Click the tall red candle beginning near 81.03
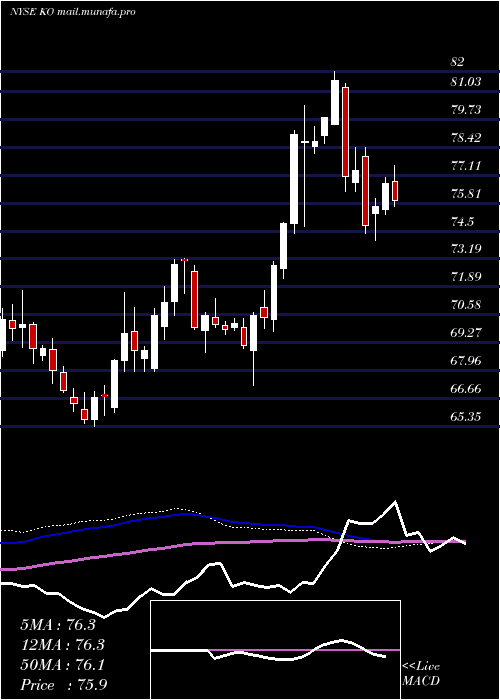500x700 pixels. pyautogui.click(x=345, y=132)
